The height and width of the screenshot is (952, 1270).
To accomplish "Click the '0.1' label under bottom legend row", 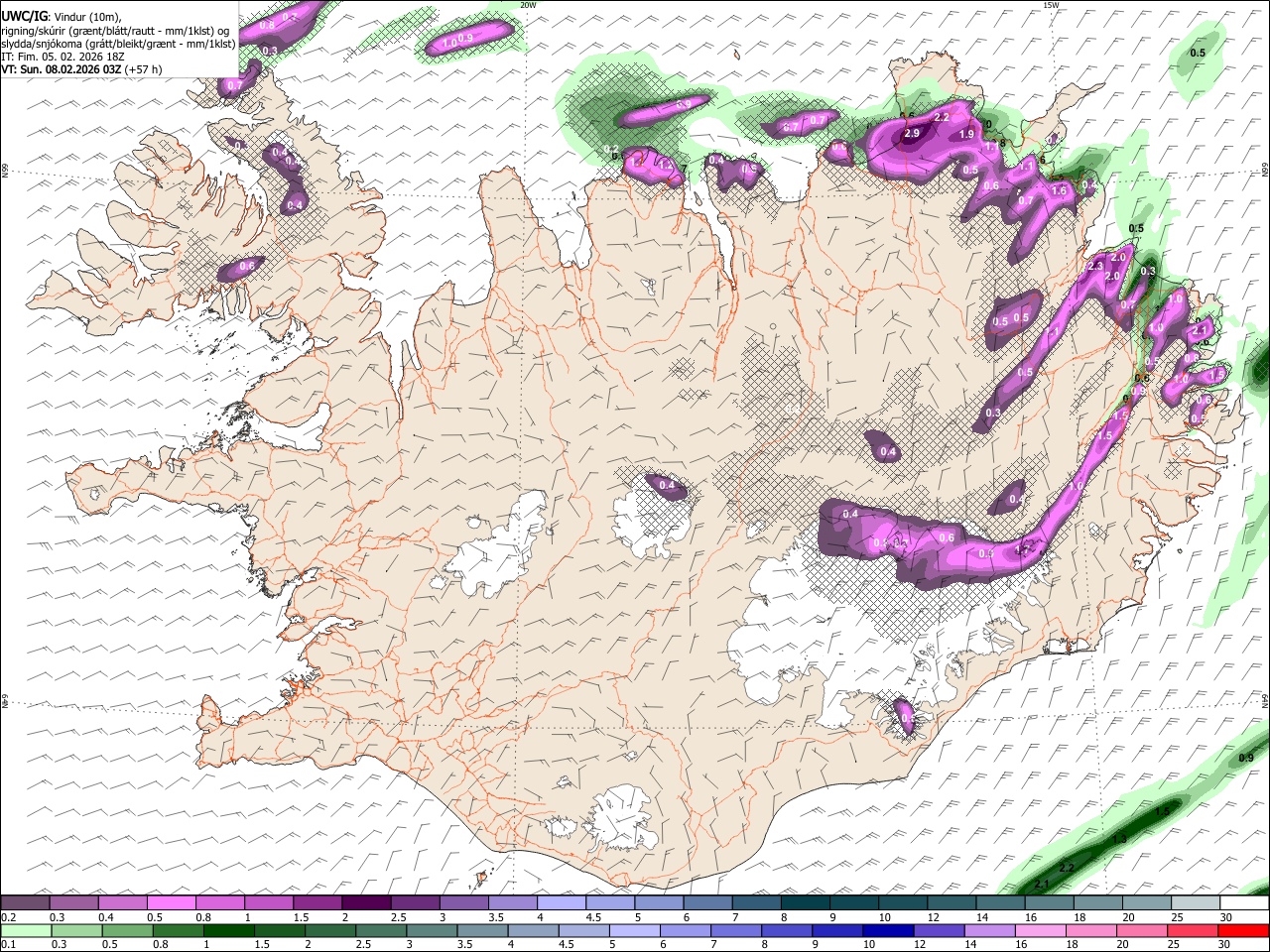I will [x=8, y=945].
